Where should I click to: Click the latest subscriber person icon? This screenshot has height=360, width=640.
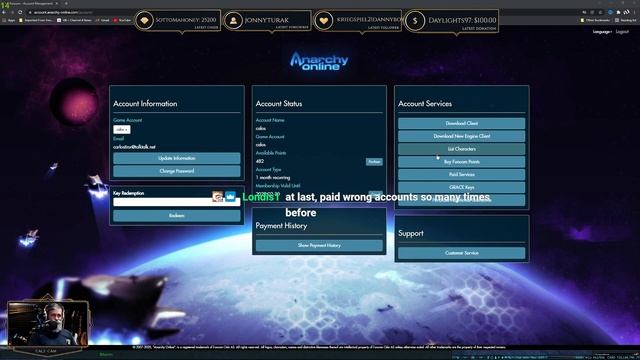(233, 20)
